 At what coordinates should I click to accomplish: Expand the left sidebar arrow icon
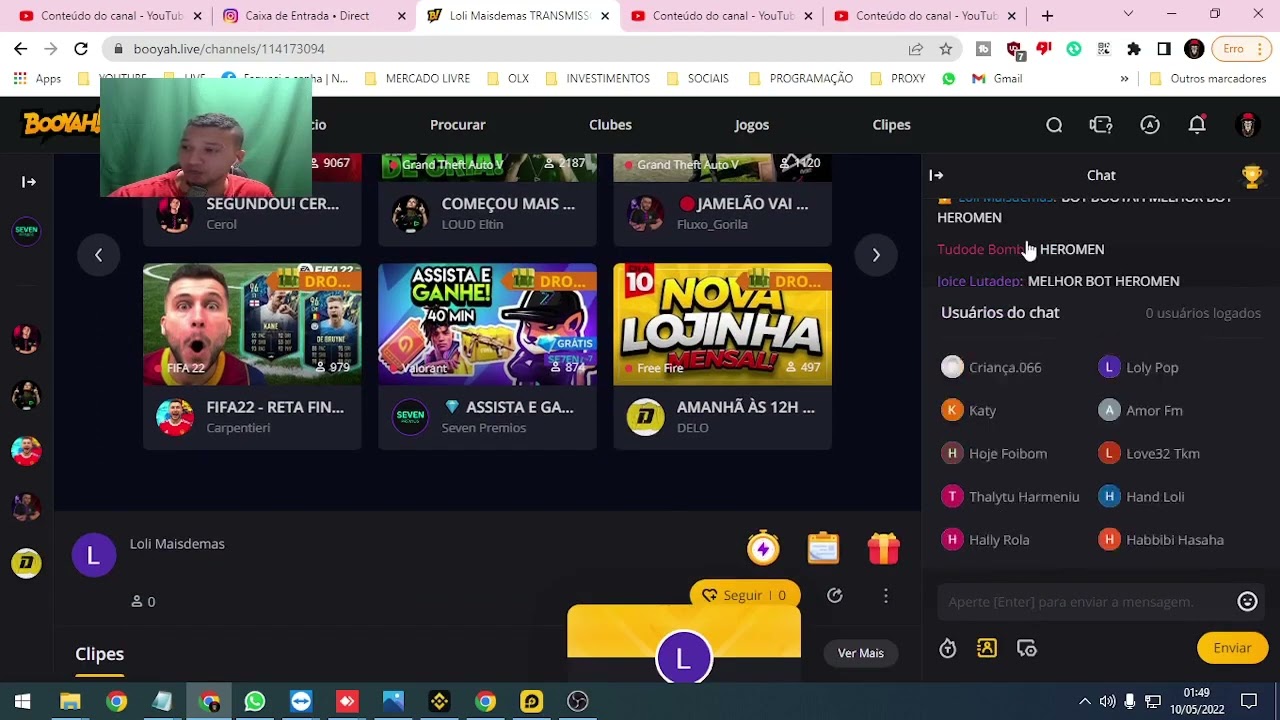28,182
